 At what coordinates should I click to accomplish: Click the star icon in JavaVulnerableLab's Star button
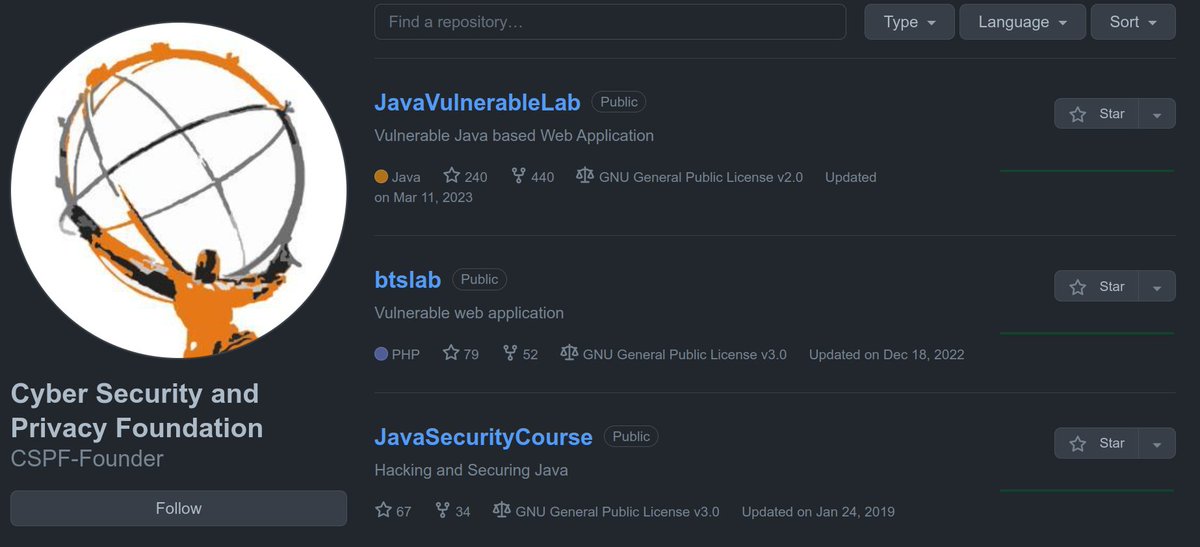(x=1078, y=114)
